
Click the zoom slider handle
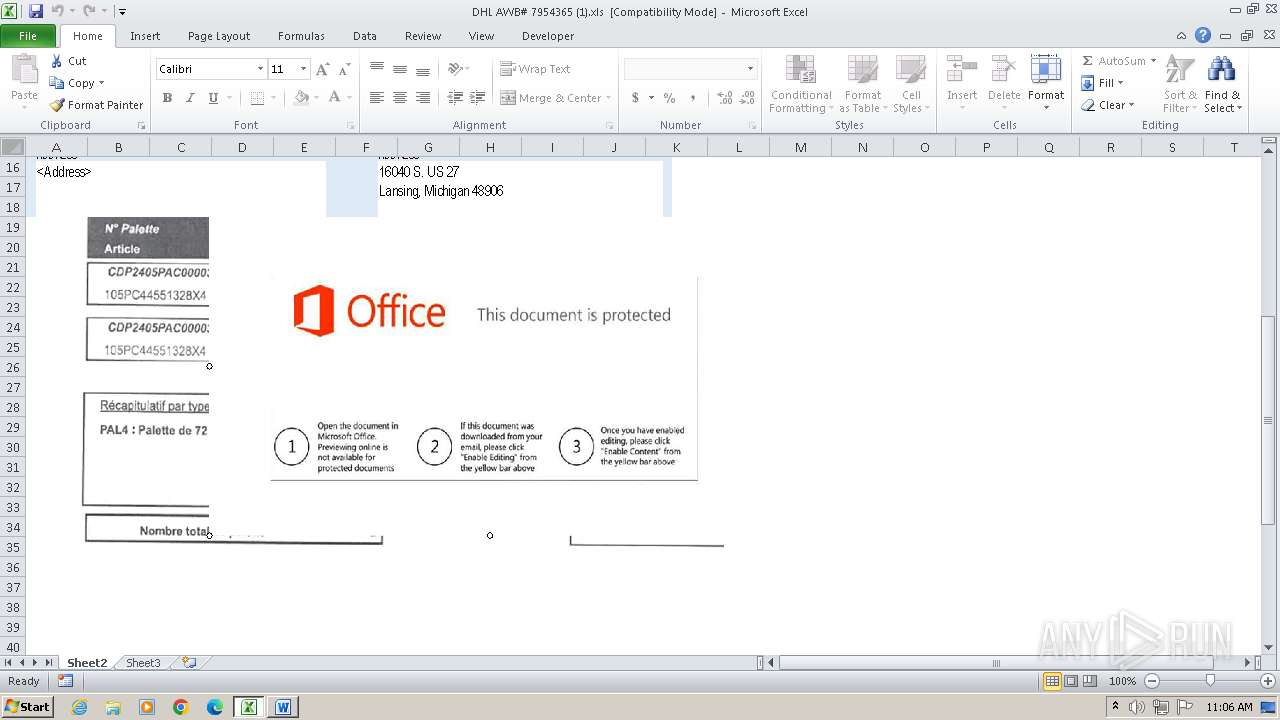coord(1210,681)
